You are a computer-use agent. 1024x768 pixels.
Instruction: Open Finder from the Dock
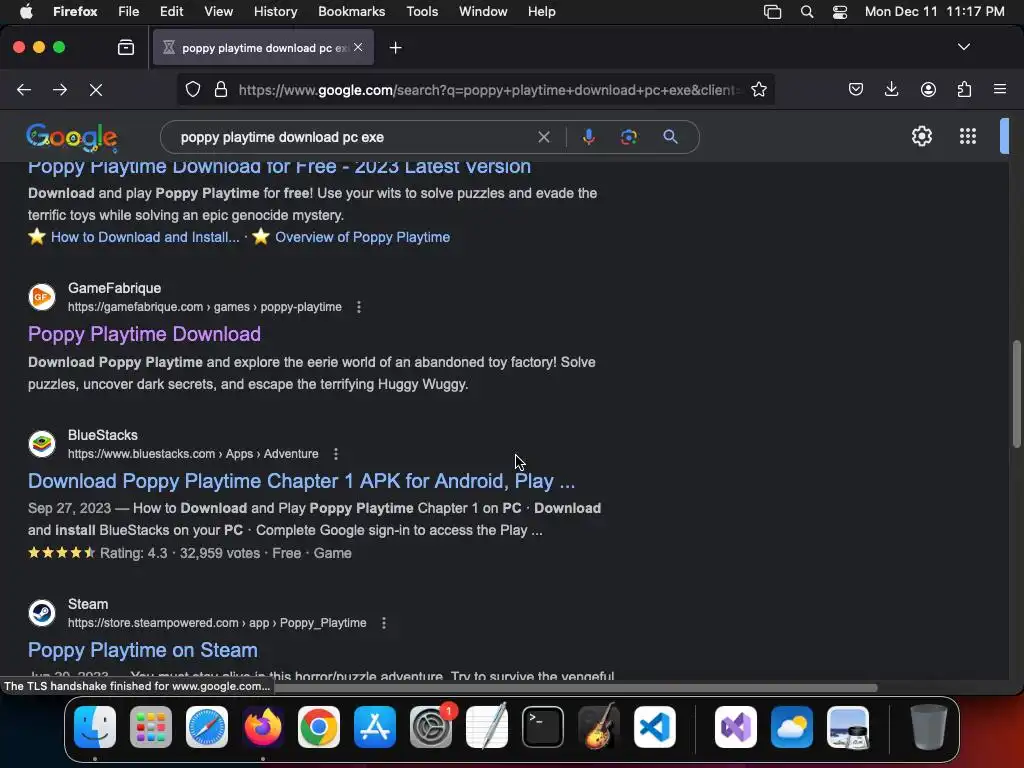click(x=95, y=727)
